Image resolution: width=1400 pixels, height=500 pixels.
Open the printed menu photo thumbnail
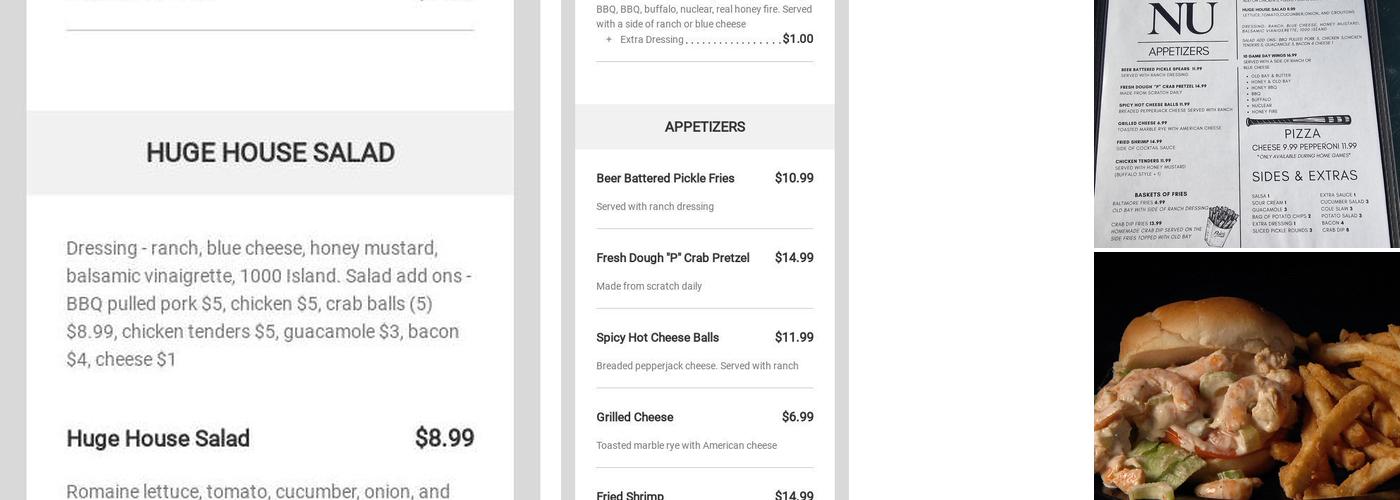[x=1246, y=123]
